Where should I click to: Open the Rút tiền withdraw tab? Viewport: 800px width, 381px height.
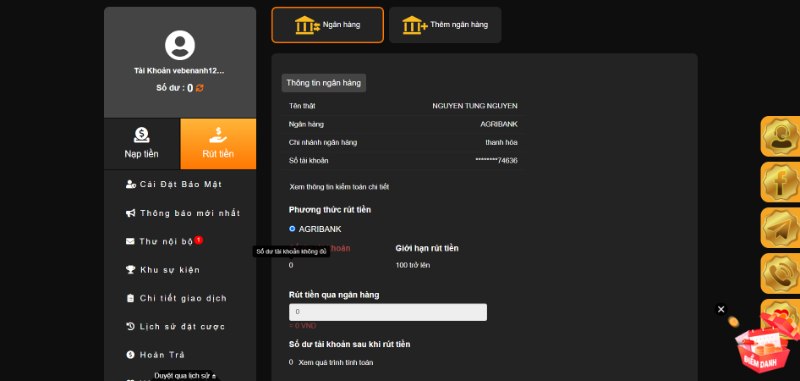click(x=218, y=144)
